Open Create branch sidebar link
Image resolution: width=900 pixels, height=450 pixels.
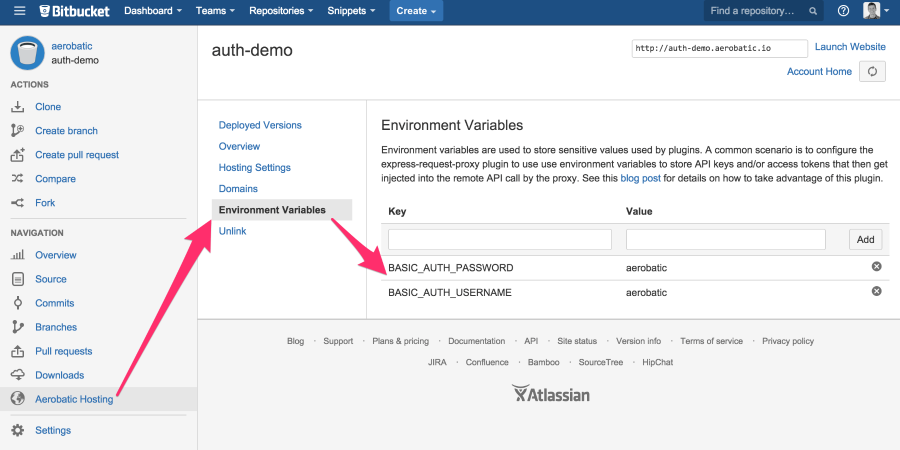point(67,131)
